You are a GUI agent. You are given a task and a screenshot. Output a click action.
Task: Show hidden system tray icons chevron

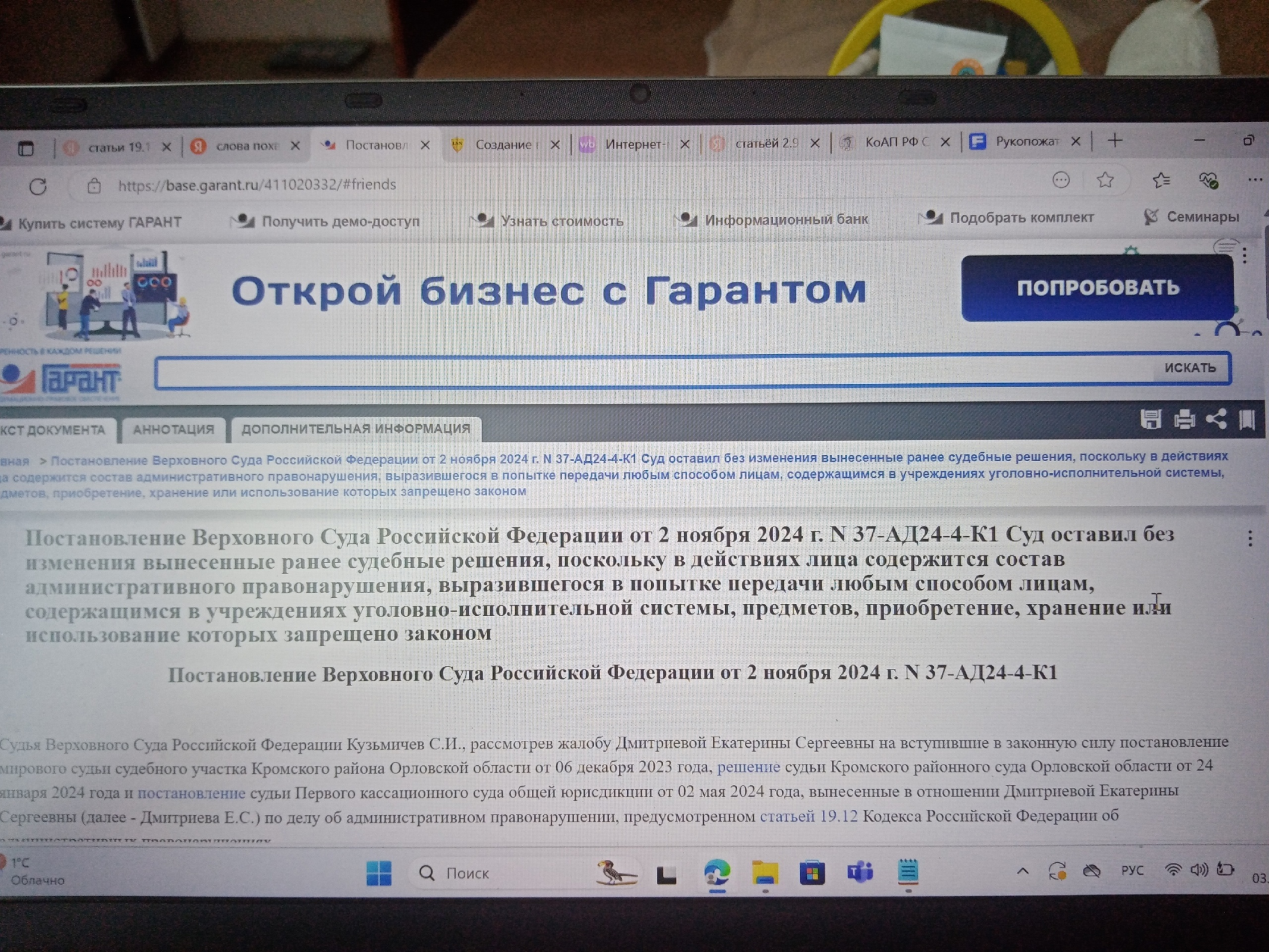pyautogui.click(x=1022, y=871)
